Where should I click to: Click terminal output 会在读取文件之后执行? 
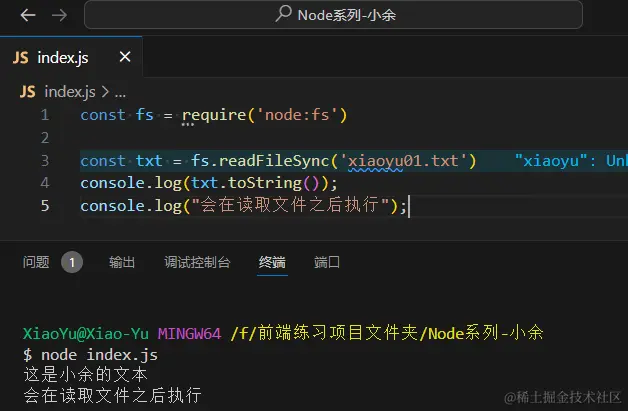112,395
